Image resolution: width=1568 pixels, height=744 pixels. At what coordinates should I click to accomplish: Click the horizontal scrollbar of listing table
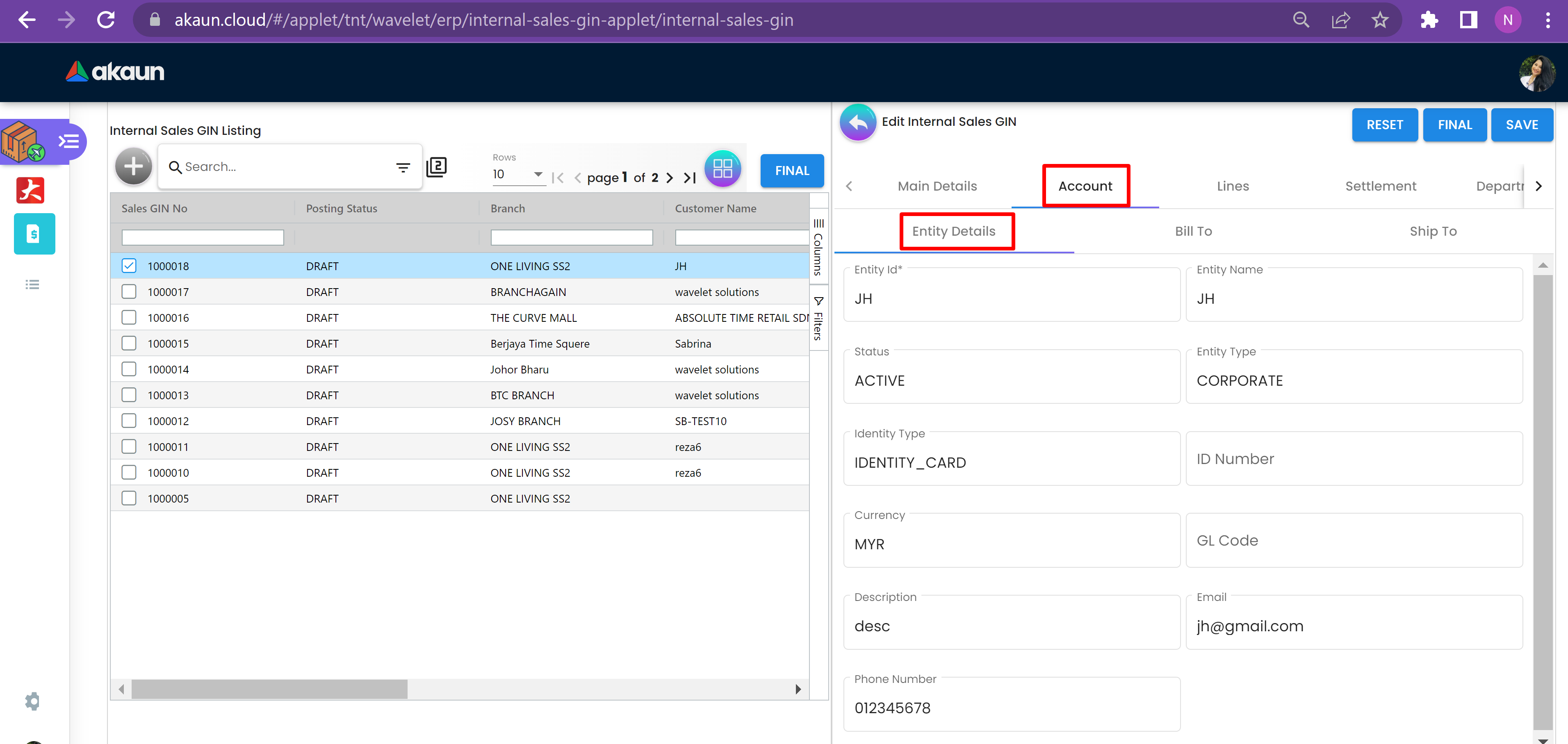(x=269, y=689)
